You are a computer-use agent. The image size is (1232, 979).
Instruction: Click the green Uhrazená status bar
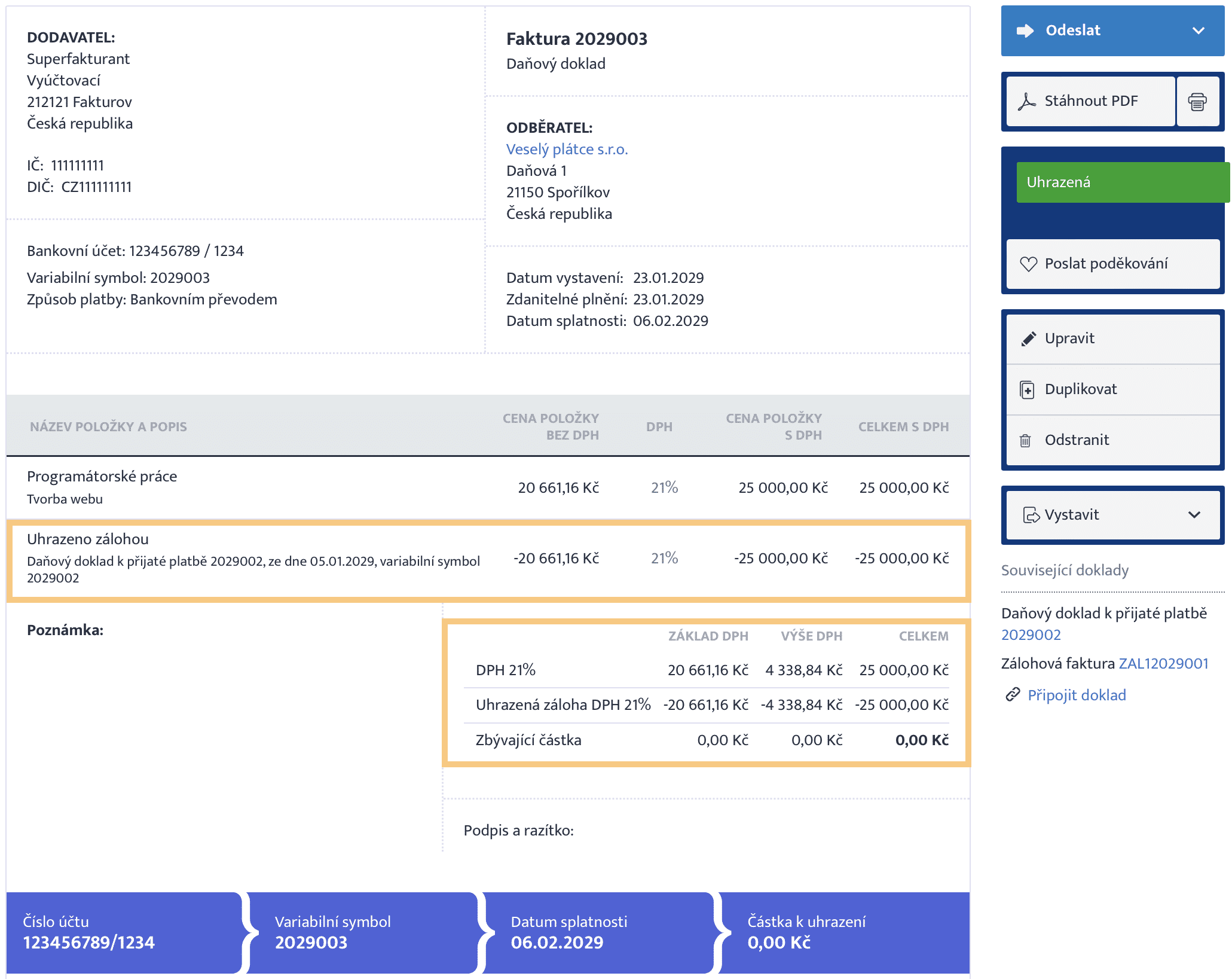pos(1121,182)
